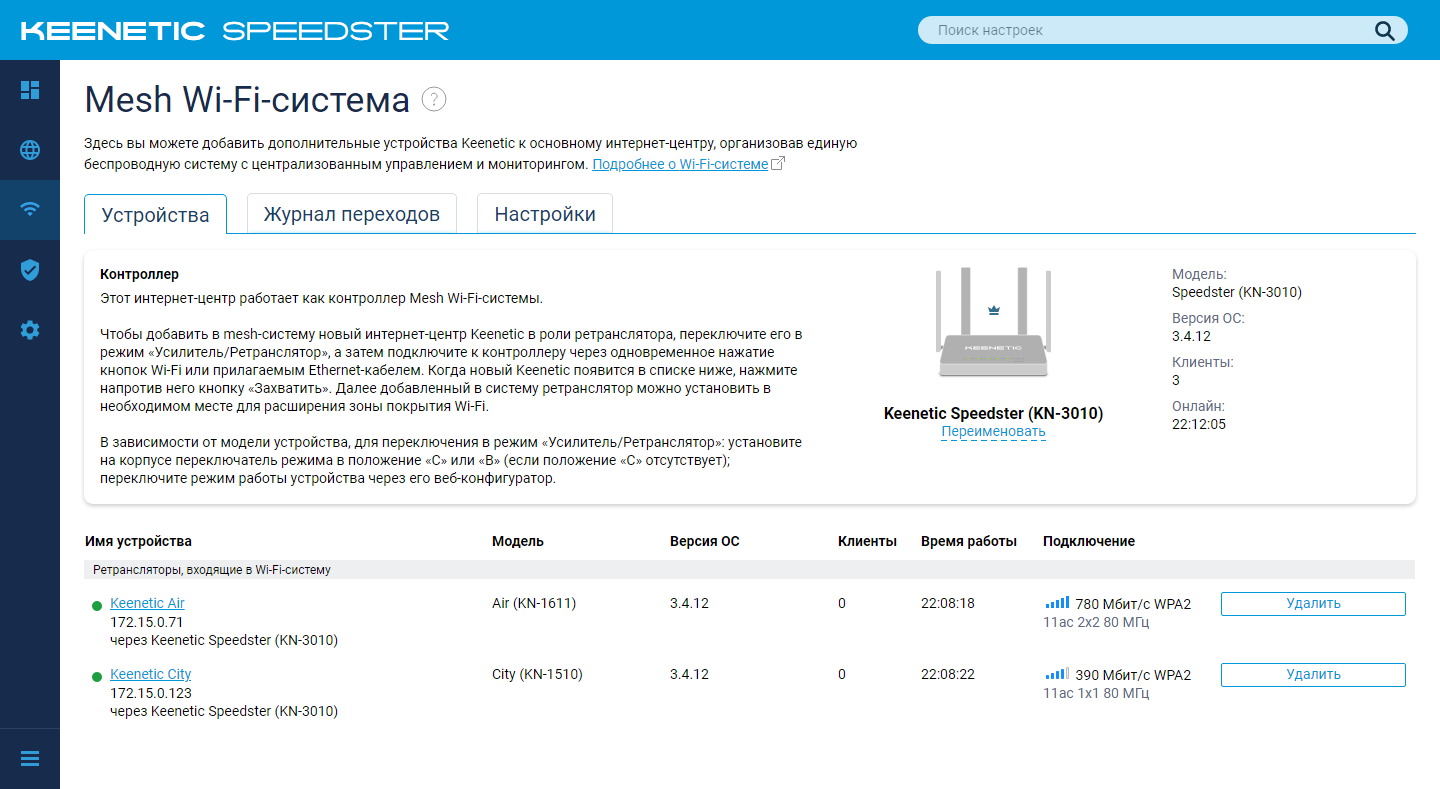Open the Настройки tab
This screenshot has height=789, width=1440.
click(x=545, y=214)
